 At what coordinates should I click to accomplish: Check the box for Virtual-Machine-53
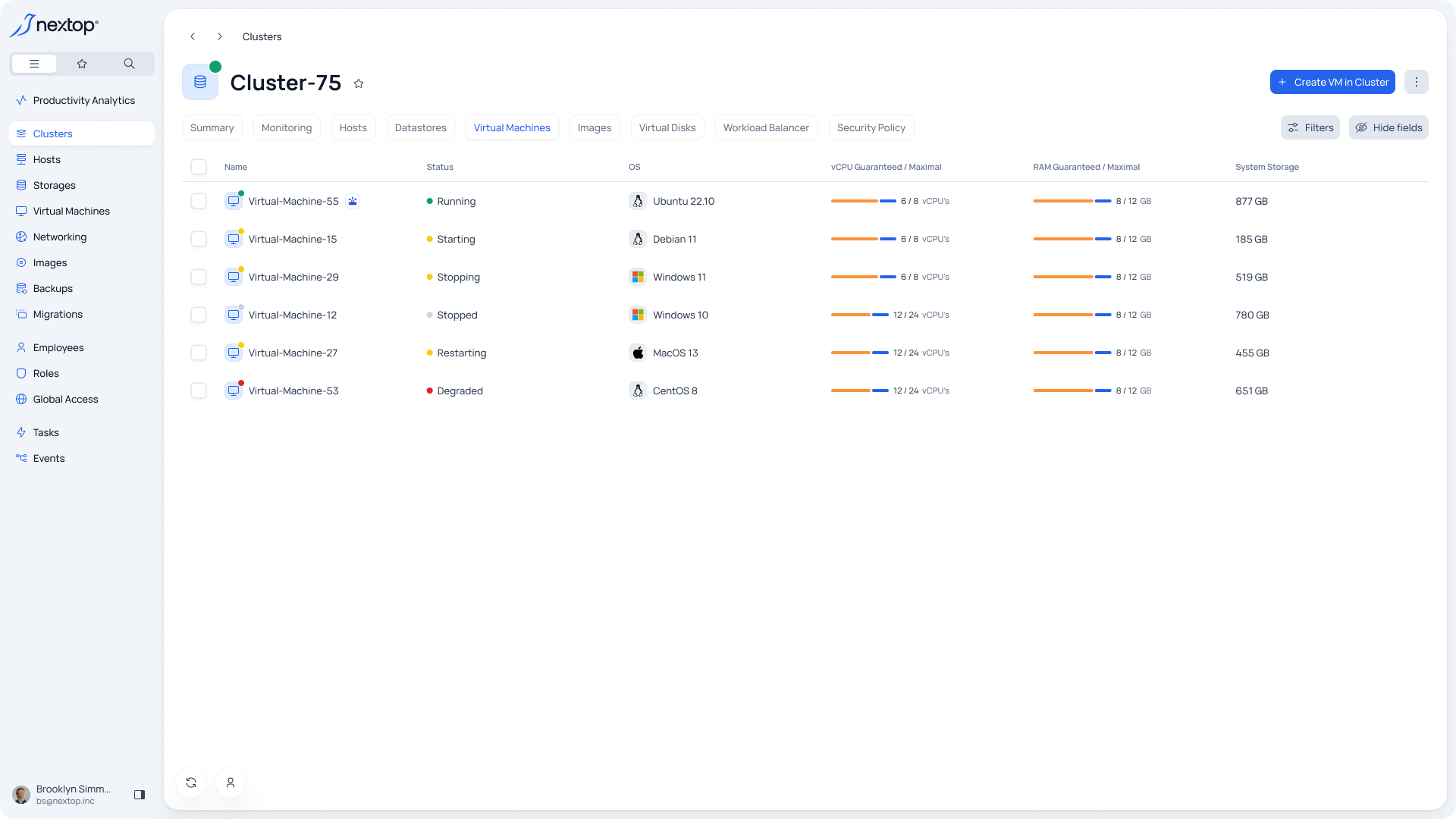[199, 391]
